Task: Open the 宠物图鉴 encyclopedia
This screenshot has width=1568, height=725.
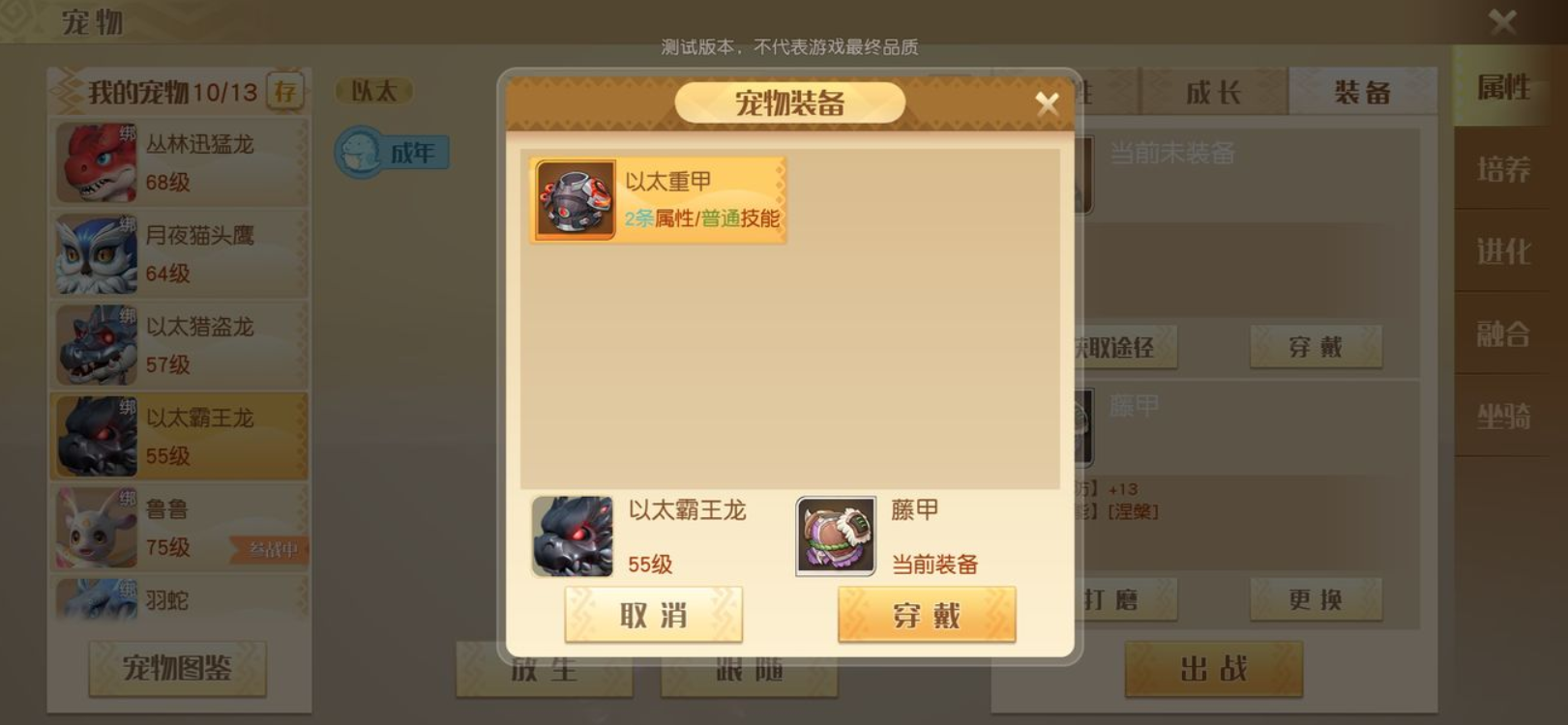Action: click(177, 668)
